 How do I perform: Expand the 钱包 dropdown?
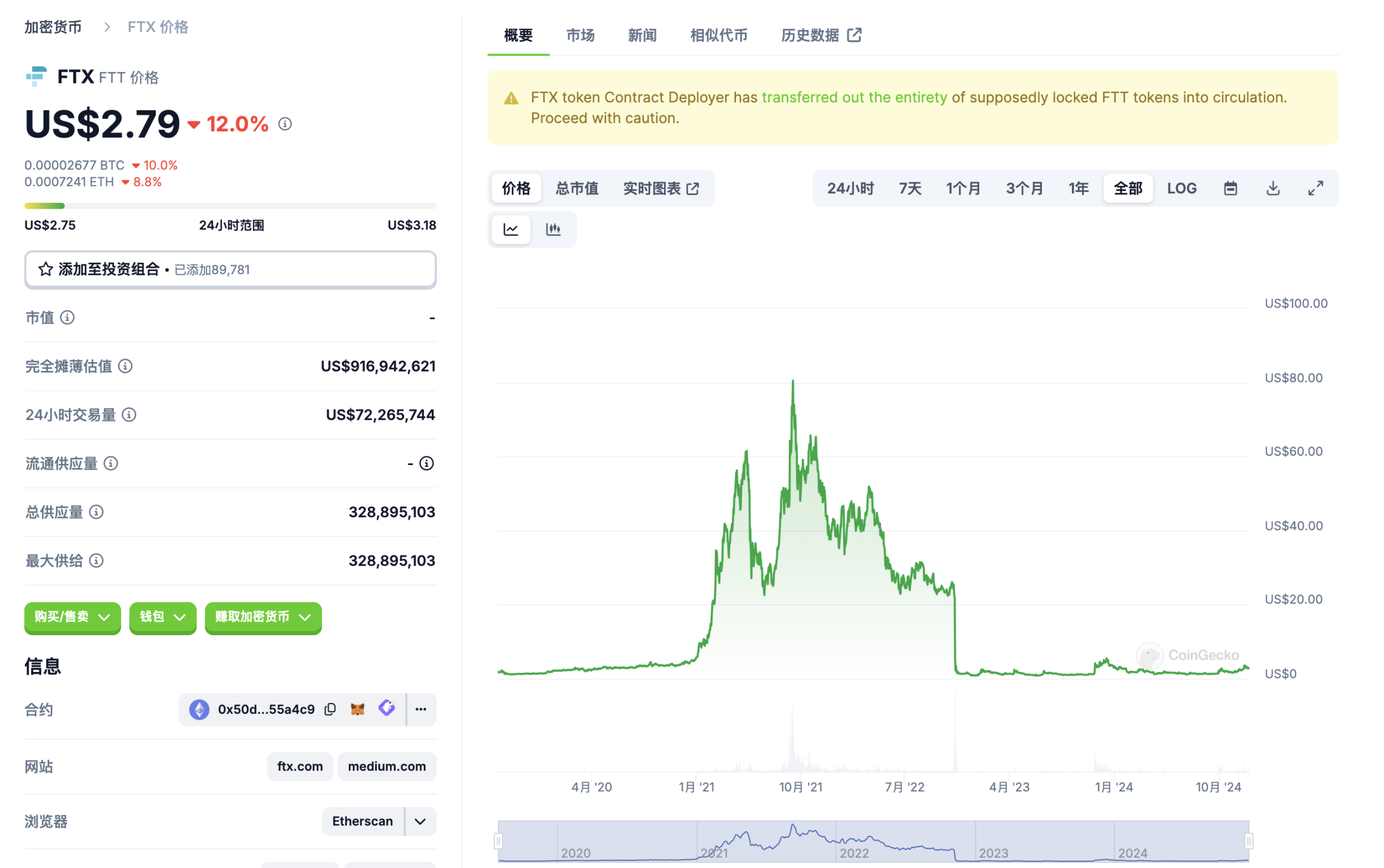pyautogui.click(x=163, y=617)
